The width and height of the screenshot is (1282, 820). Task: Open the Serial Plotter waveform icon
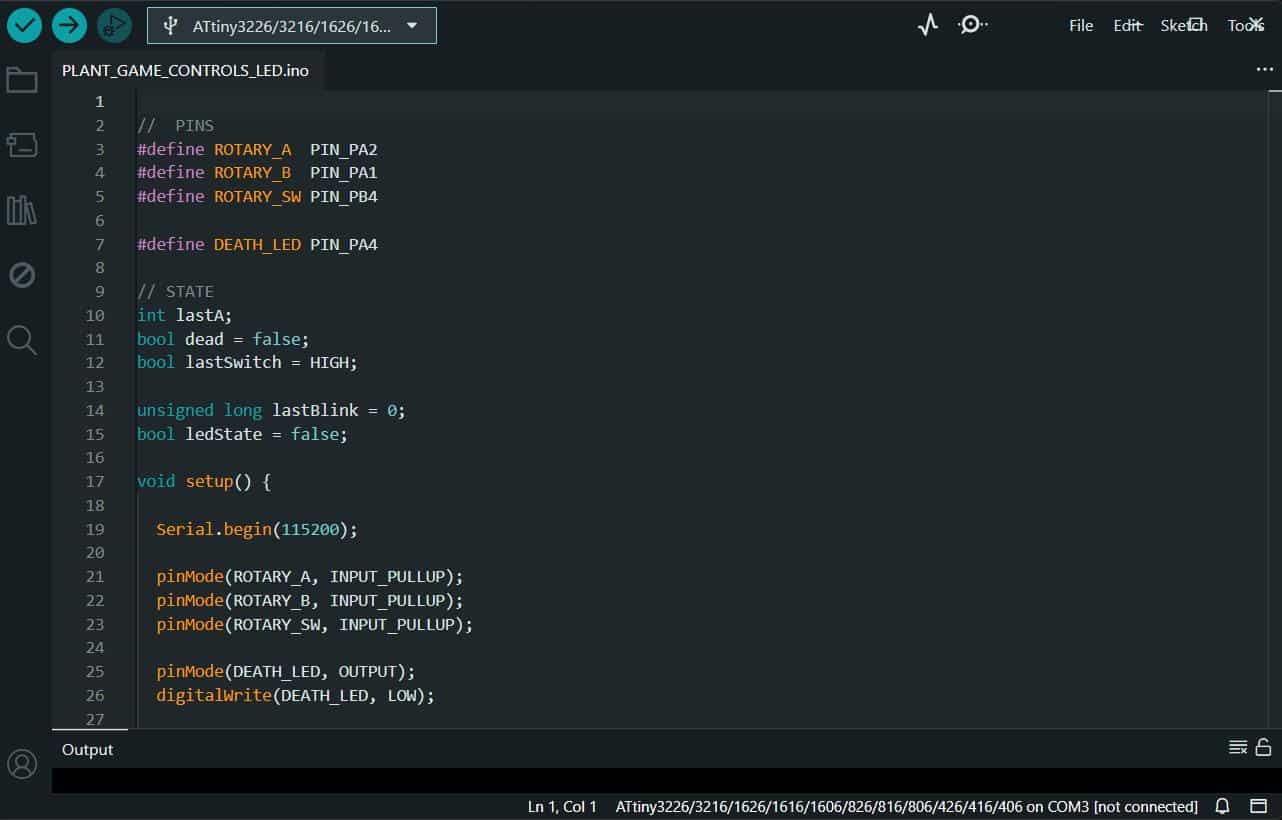pyautogui.click(x=928, y=25)
